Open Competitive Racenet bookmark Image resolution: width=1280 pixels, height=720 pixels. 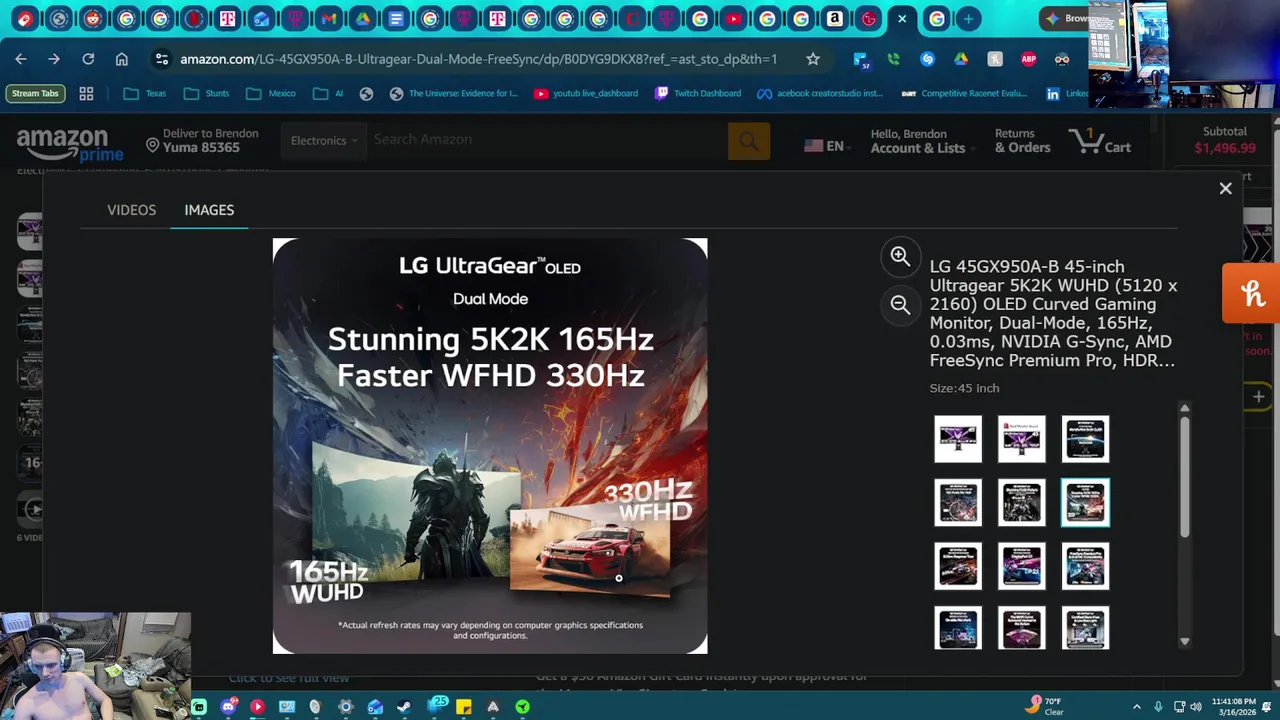click(x=964, y=93)
